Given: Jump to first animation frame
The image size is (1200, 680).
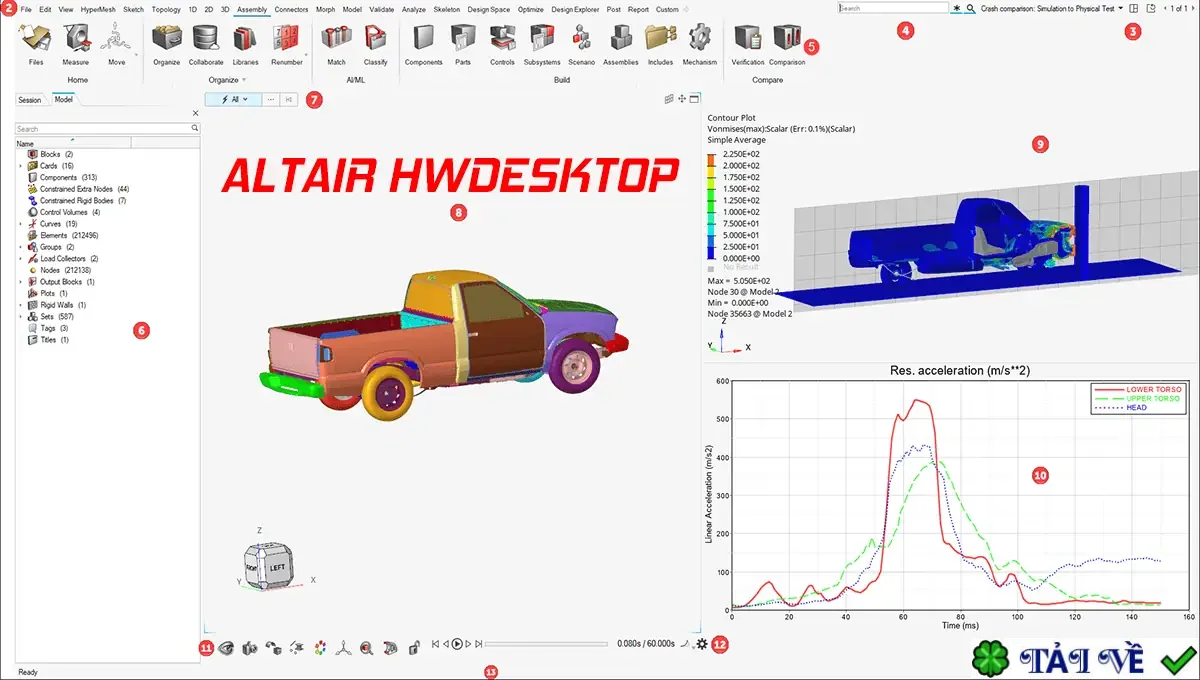Looking at the screenshot, I should click(x=435, y=645).
